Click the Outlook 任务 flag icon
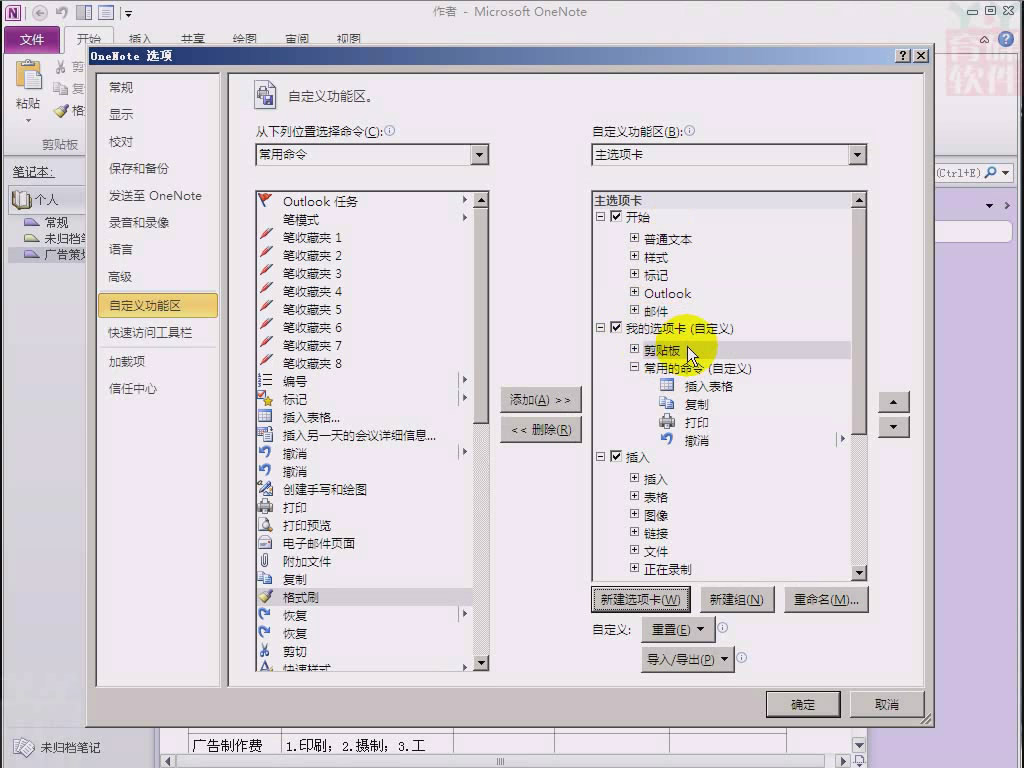1024x768 pixels. point(265,200)
